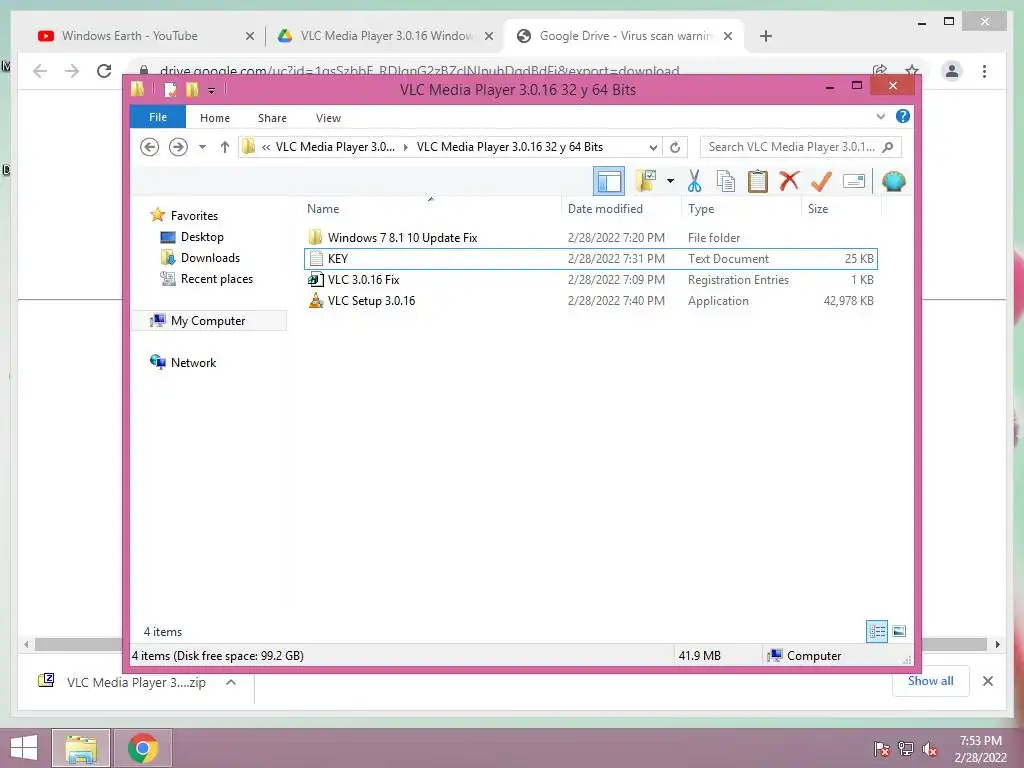Screen dimensions: 1024x768
Task: Click the Copy icon in Explorer toolbar
Action: (x=726, y=181)
